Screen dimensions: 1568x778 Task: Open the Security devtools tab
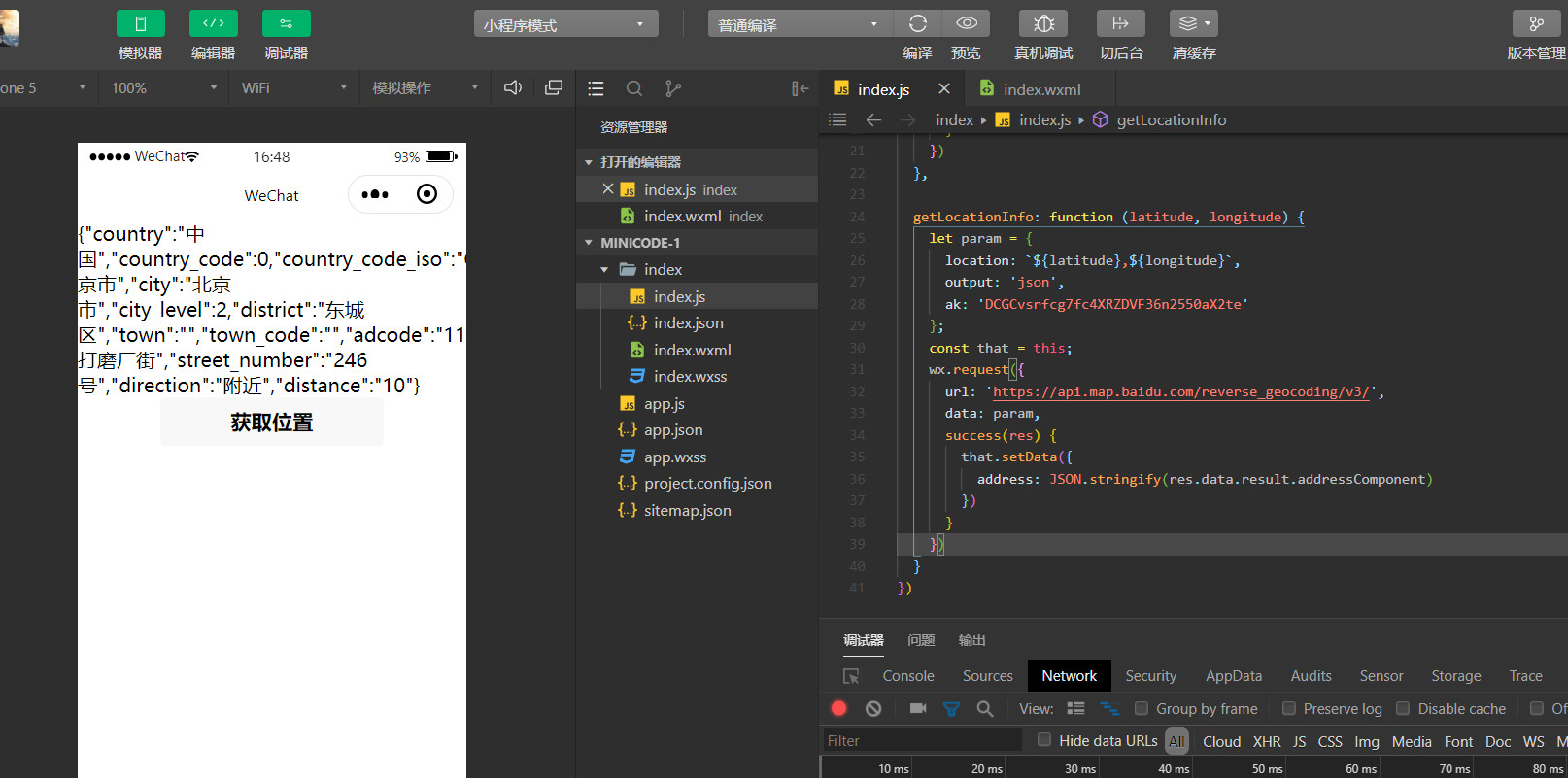[x=1150, y=676]
